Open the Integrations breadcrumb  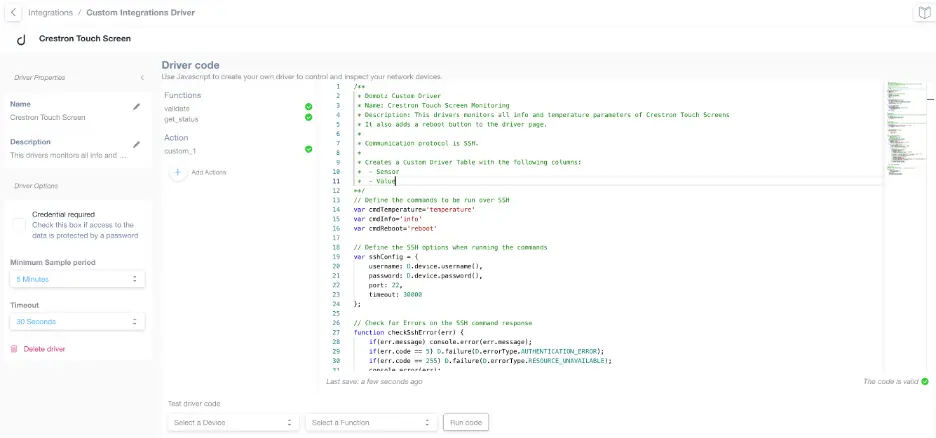[x=50, y=13]
